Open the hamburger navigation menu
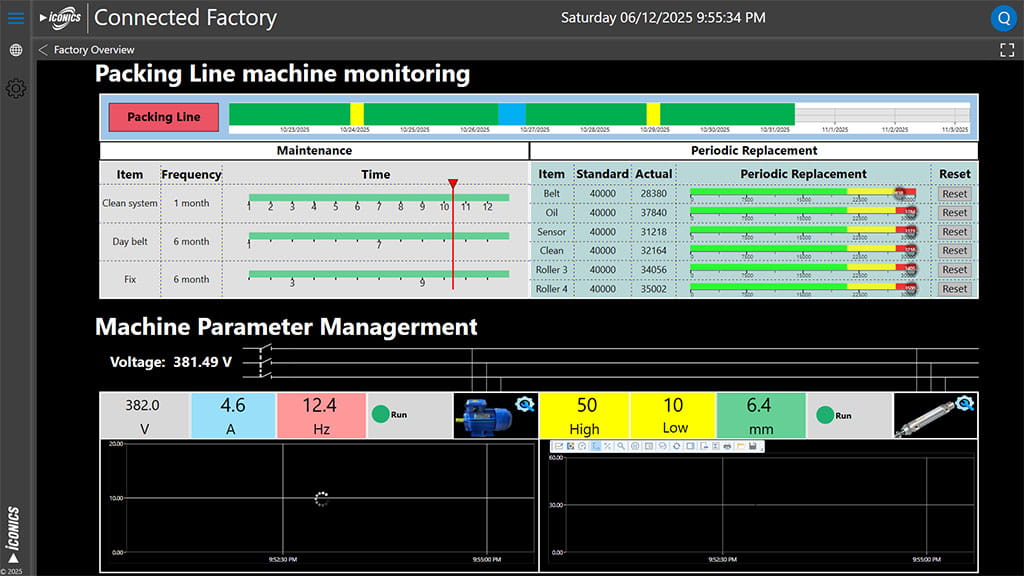 16,18
